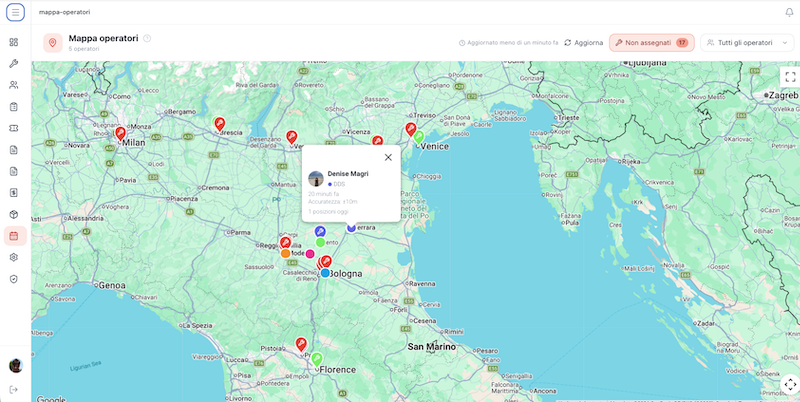The width and height of the screenshot is (800, 402).
Task: Open the ticket section in sidebar
Action: 14,128
